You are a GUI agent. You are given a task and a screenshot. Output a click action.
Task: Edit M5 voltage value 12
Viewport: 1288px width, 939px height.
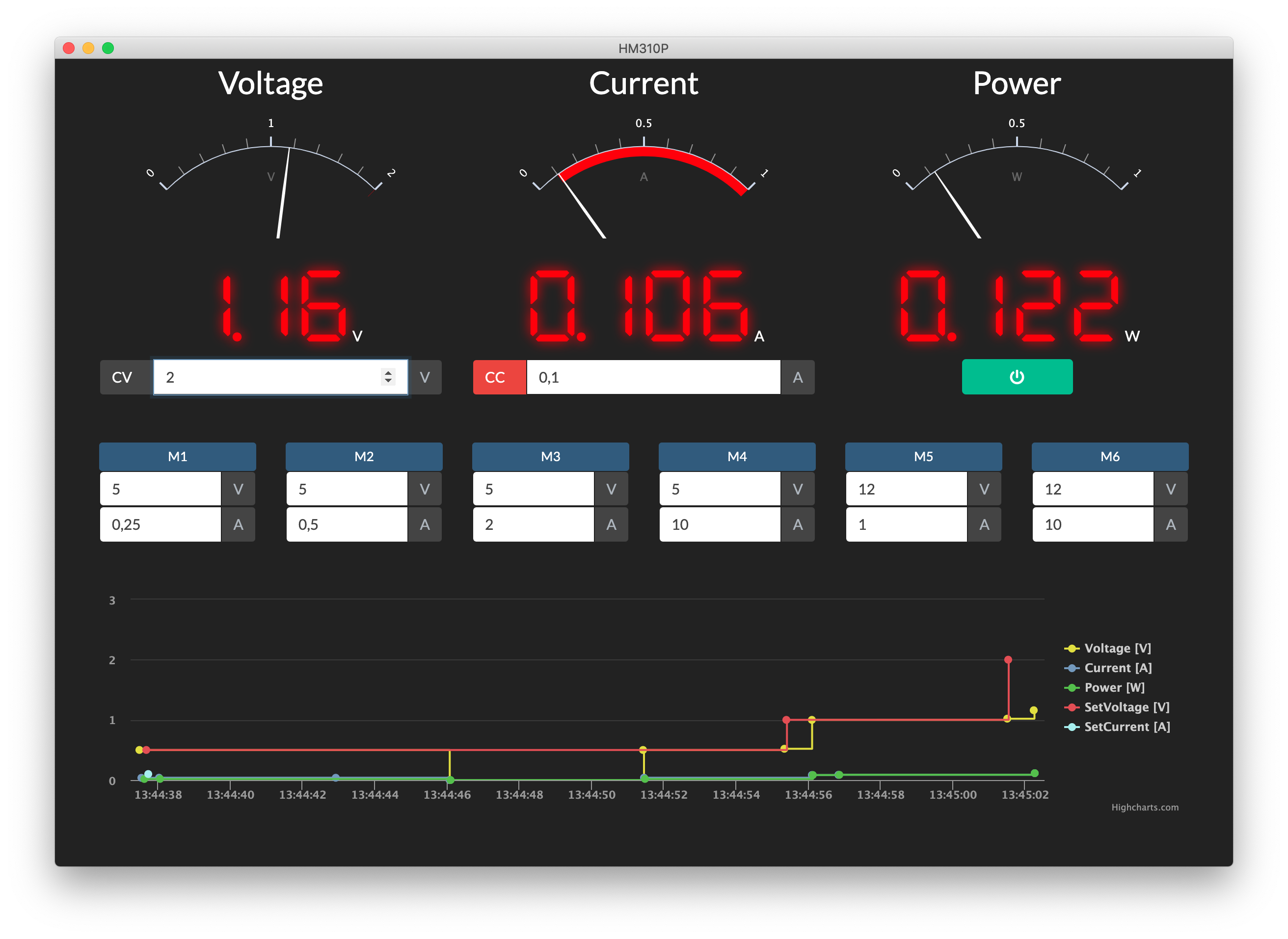pyautogui.click(x=907, y=490)
